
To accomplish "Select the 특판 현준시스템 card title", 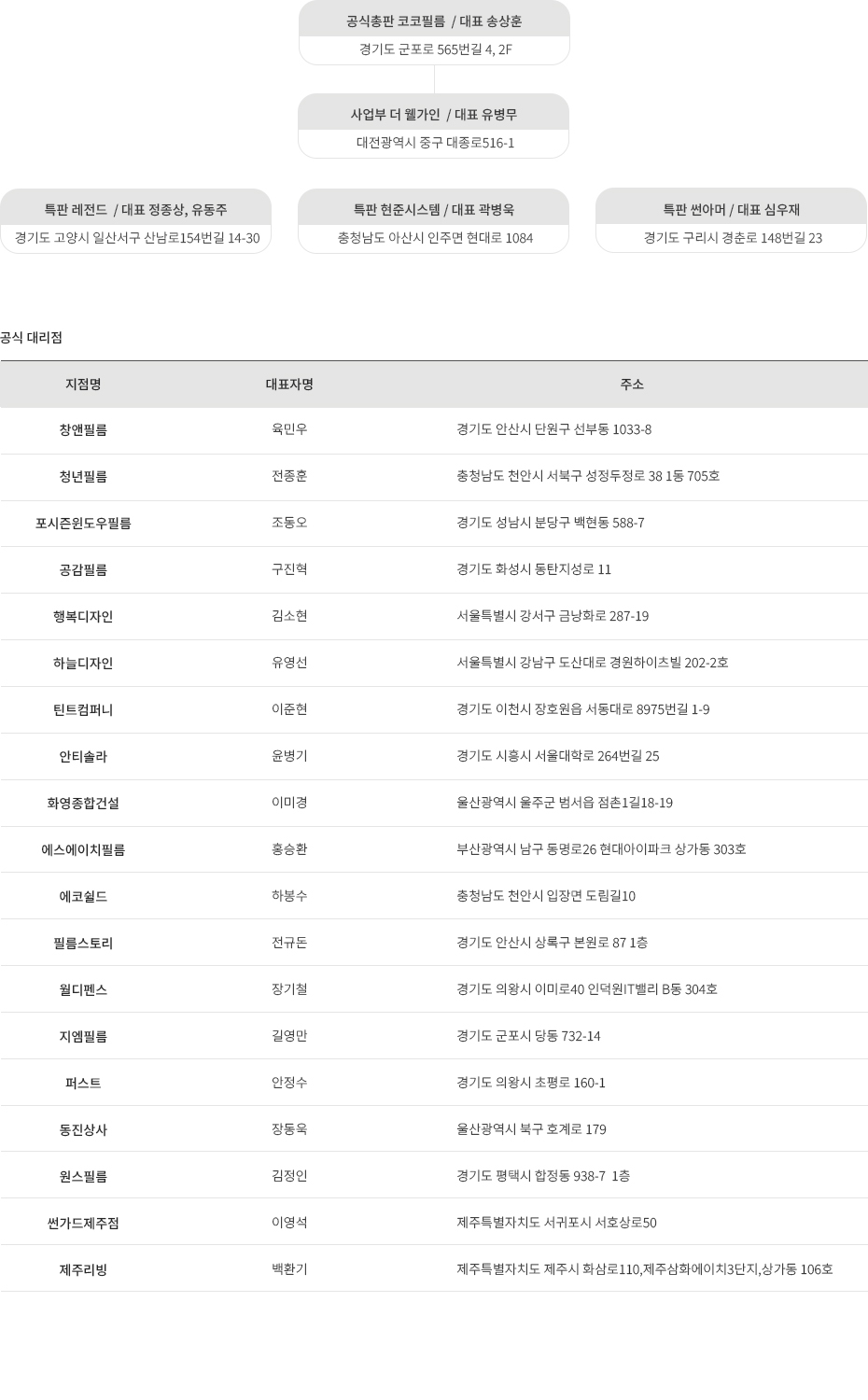I will (434, 210).
